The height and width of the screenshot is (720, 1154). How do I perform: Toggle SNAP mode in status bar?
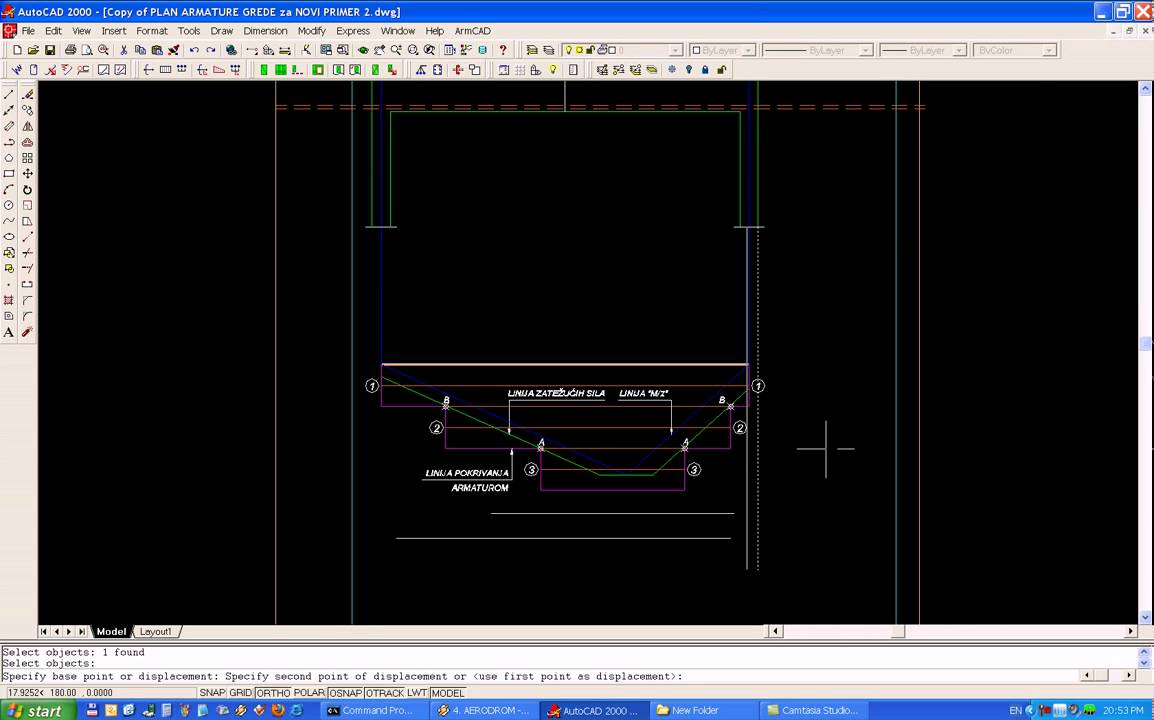coord(212,693)
